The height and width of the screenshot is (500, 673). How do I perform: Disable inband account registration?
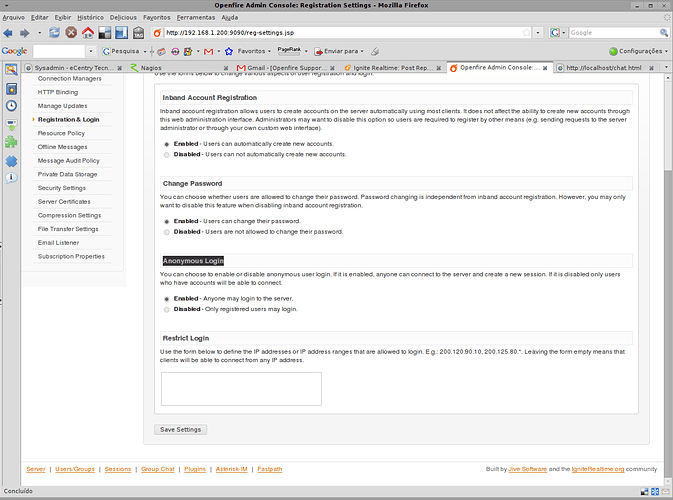167,155
